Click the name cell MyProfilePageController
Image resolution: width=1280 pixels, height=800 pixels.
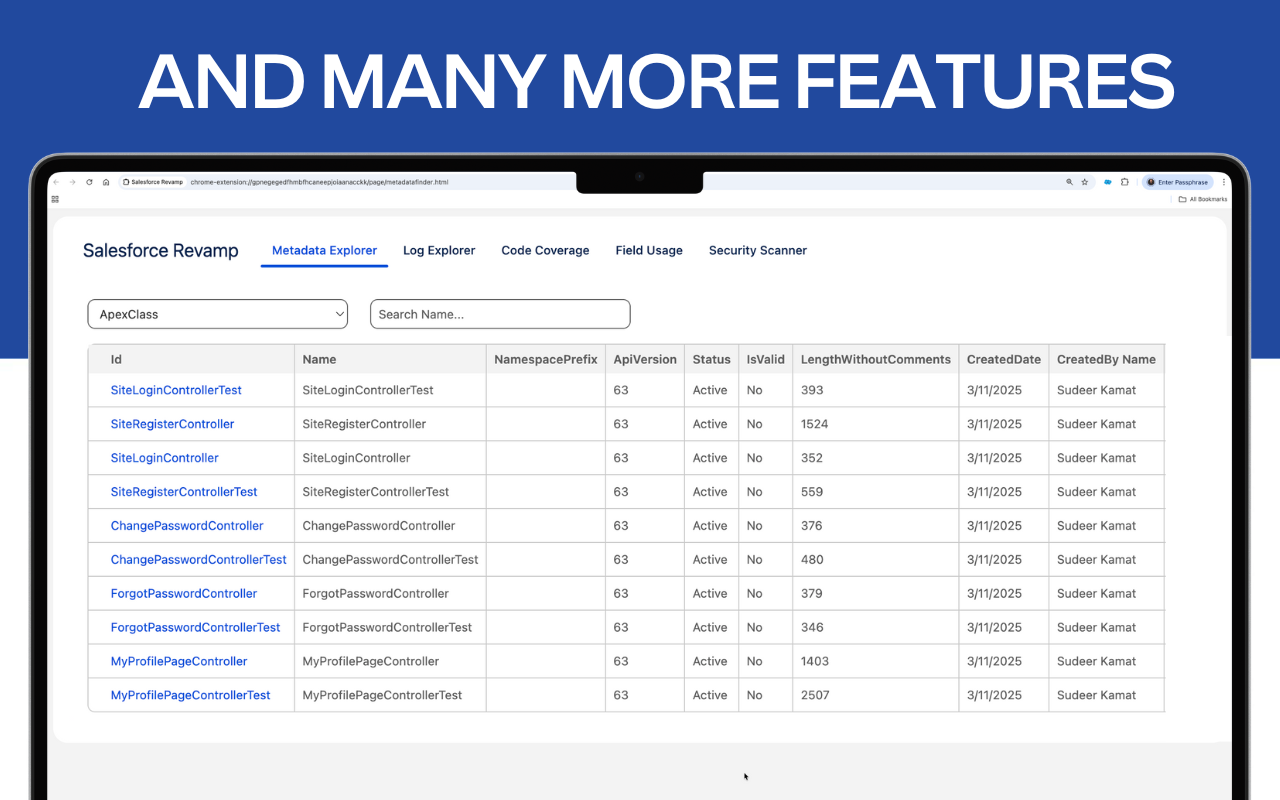pyautogui.click(x=371, y=662)
